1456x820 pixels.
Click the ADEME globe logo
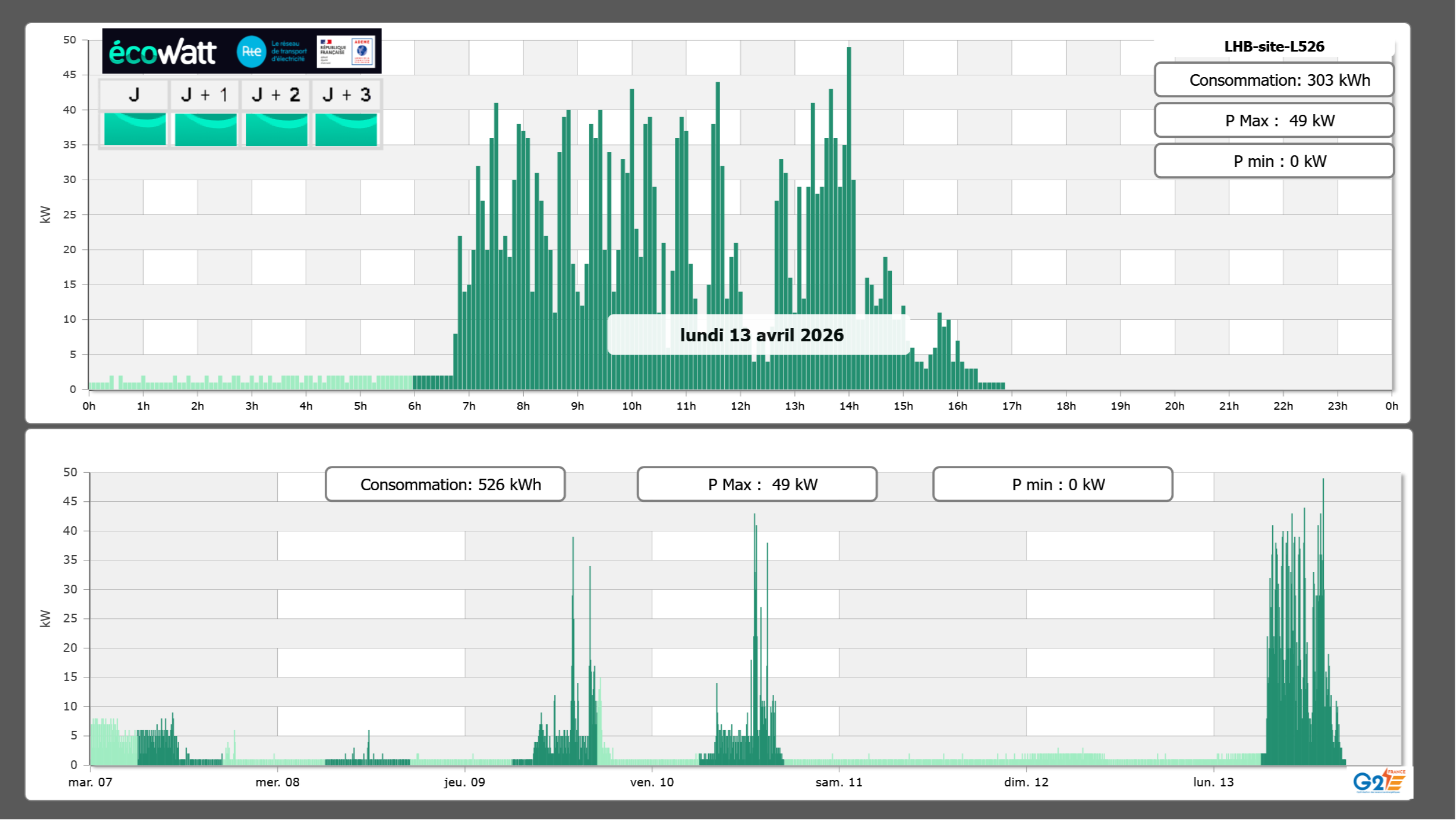pyautogui.click(x=362, y=51)
